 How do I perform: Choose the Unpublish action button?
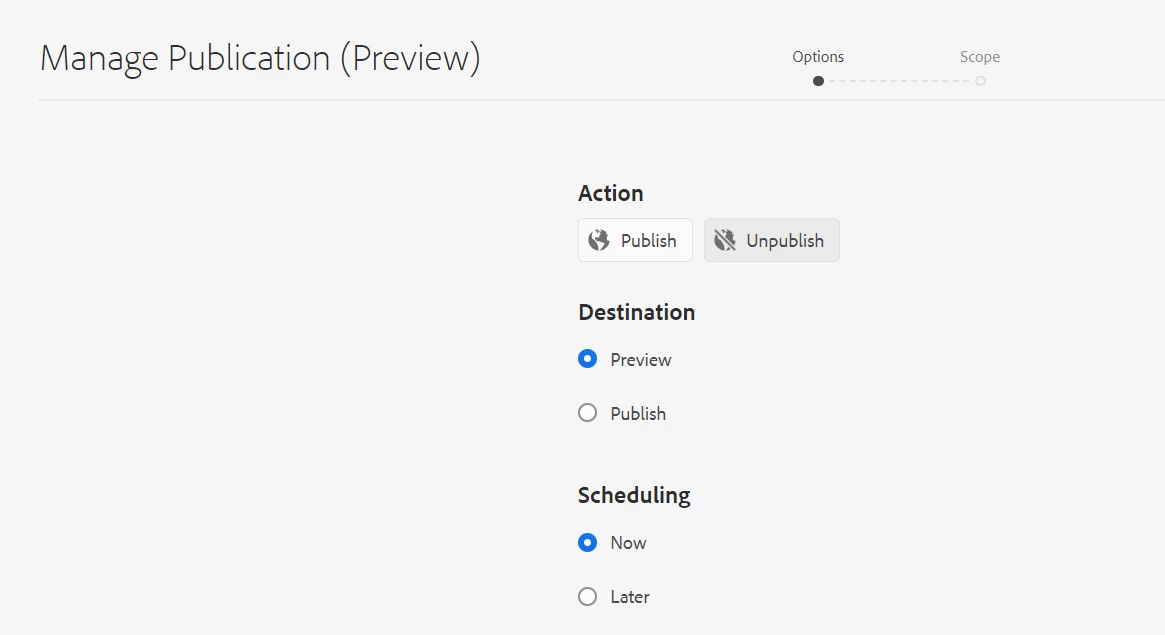tap(772, 240)
